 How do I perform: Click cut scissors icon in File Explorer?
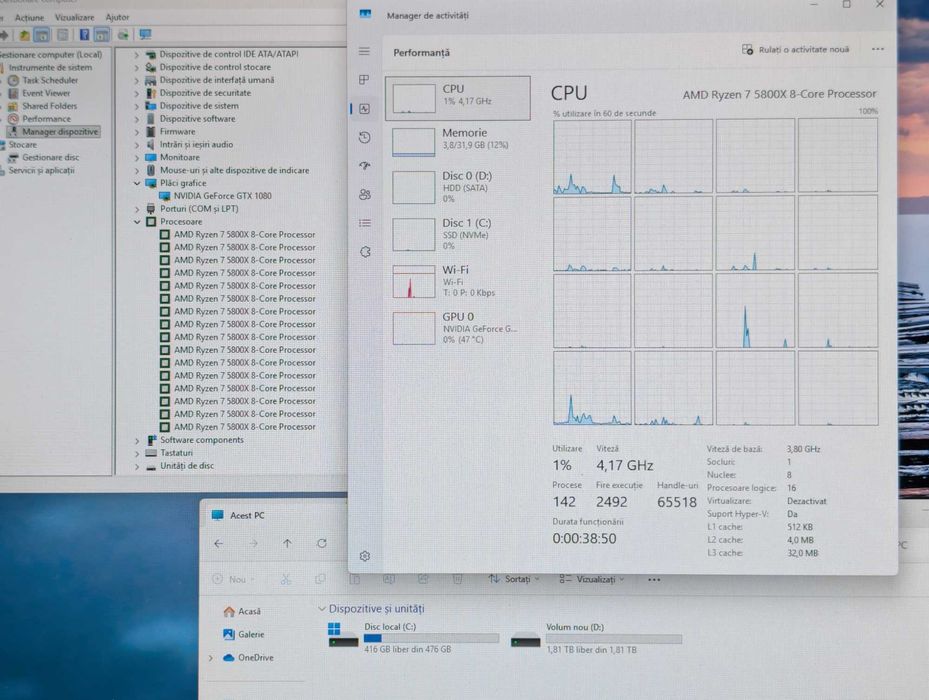286,579
